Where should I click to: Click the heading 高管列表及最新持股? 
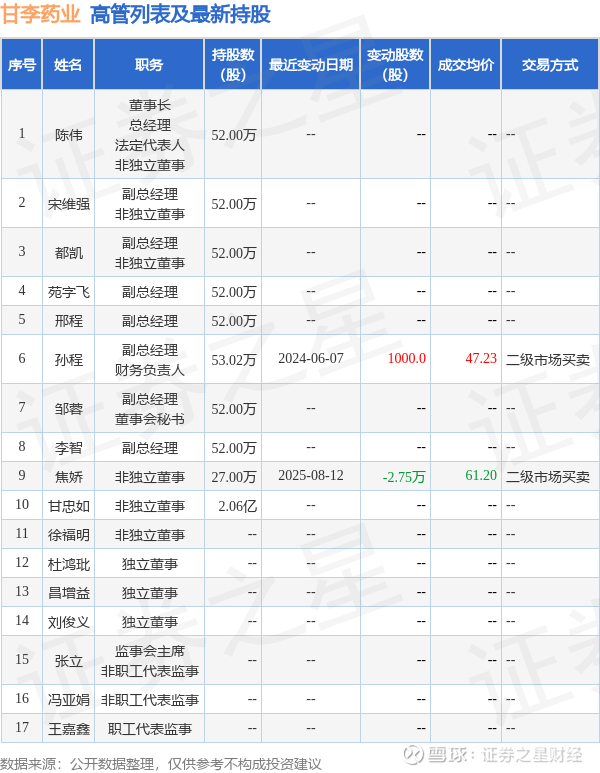pyautogui.click(x=180, y=14)
